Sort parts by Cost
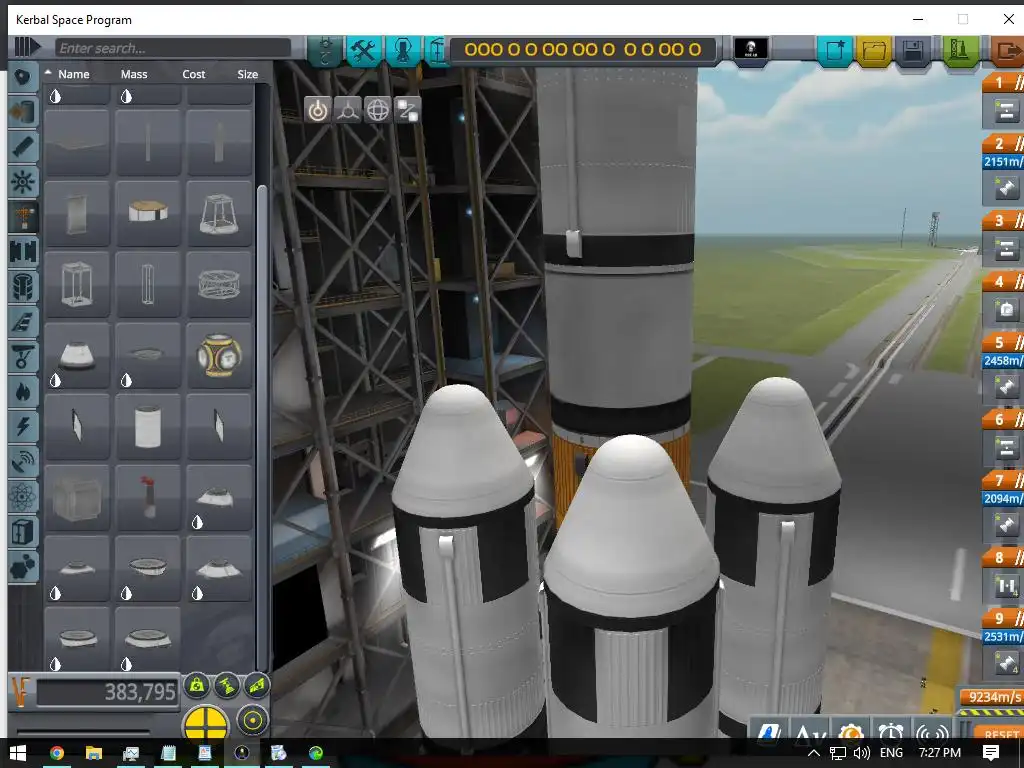This screenshot has width=1024, height=768. point(193,74)
